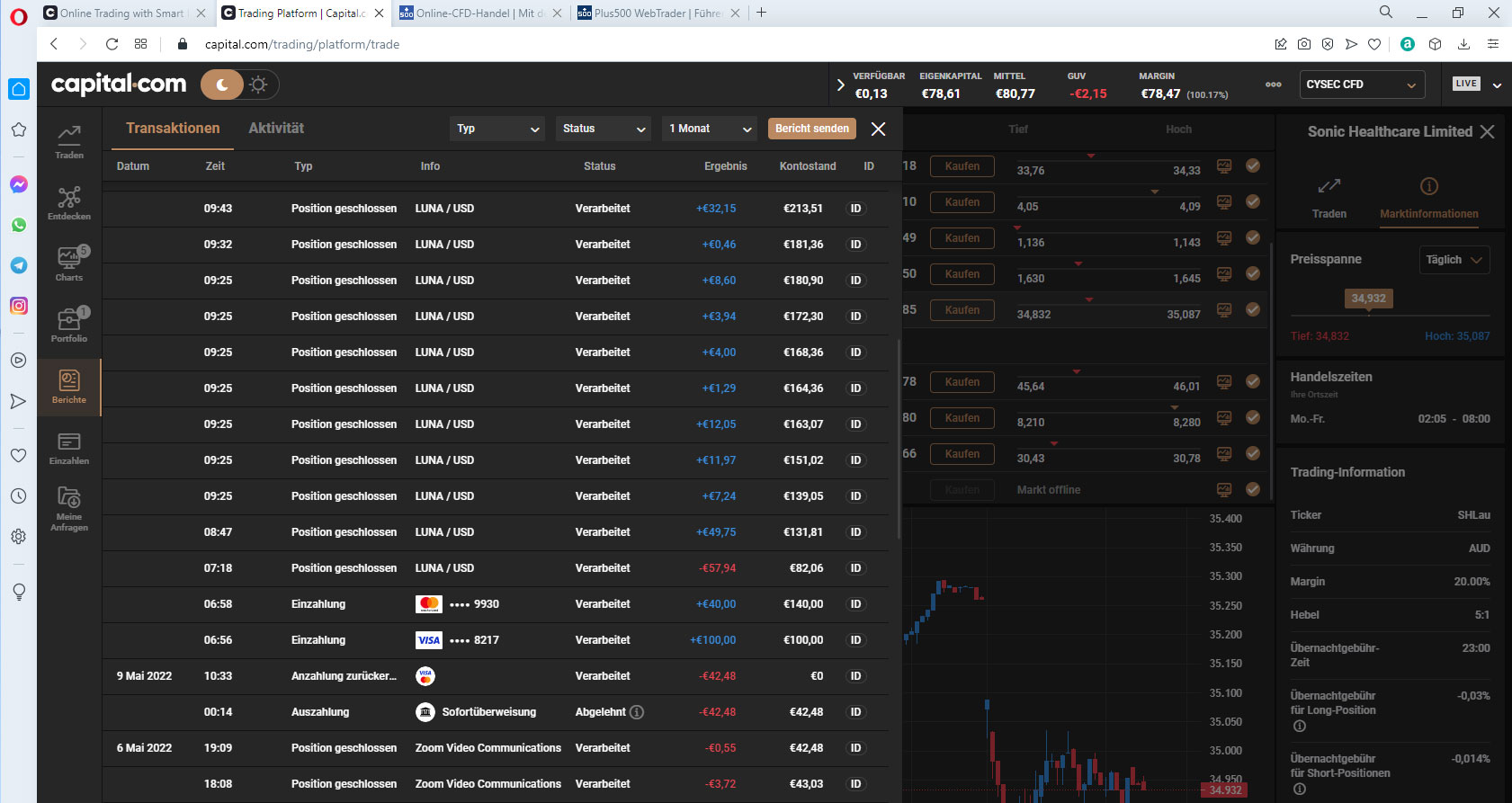Click info icon next to Abgelehnt
The height and width of the screenshot is (803, 1512).
click(x=637, y=712)
